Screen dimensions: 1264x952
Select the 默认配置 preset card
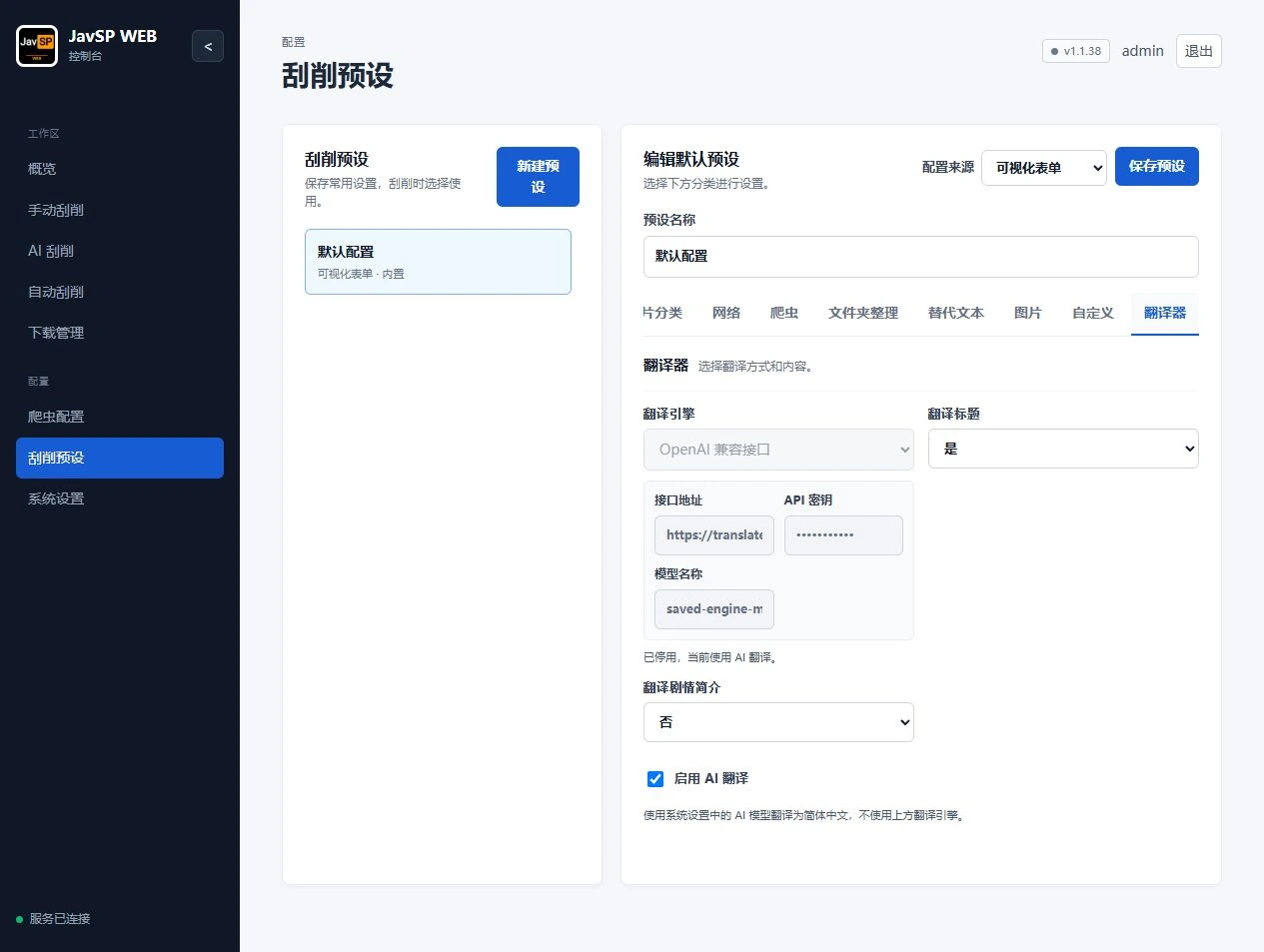click(x=438, y=262)
